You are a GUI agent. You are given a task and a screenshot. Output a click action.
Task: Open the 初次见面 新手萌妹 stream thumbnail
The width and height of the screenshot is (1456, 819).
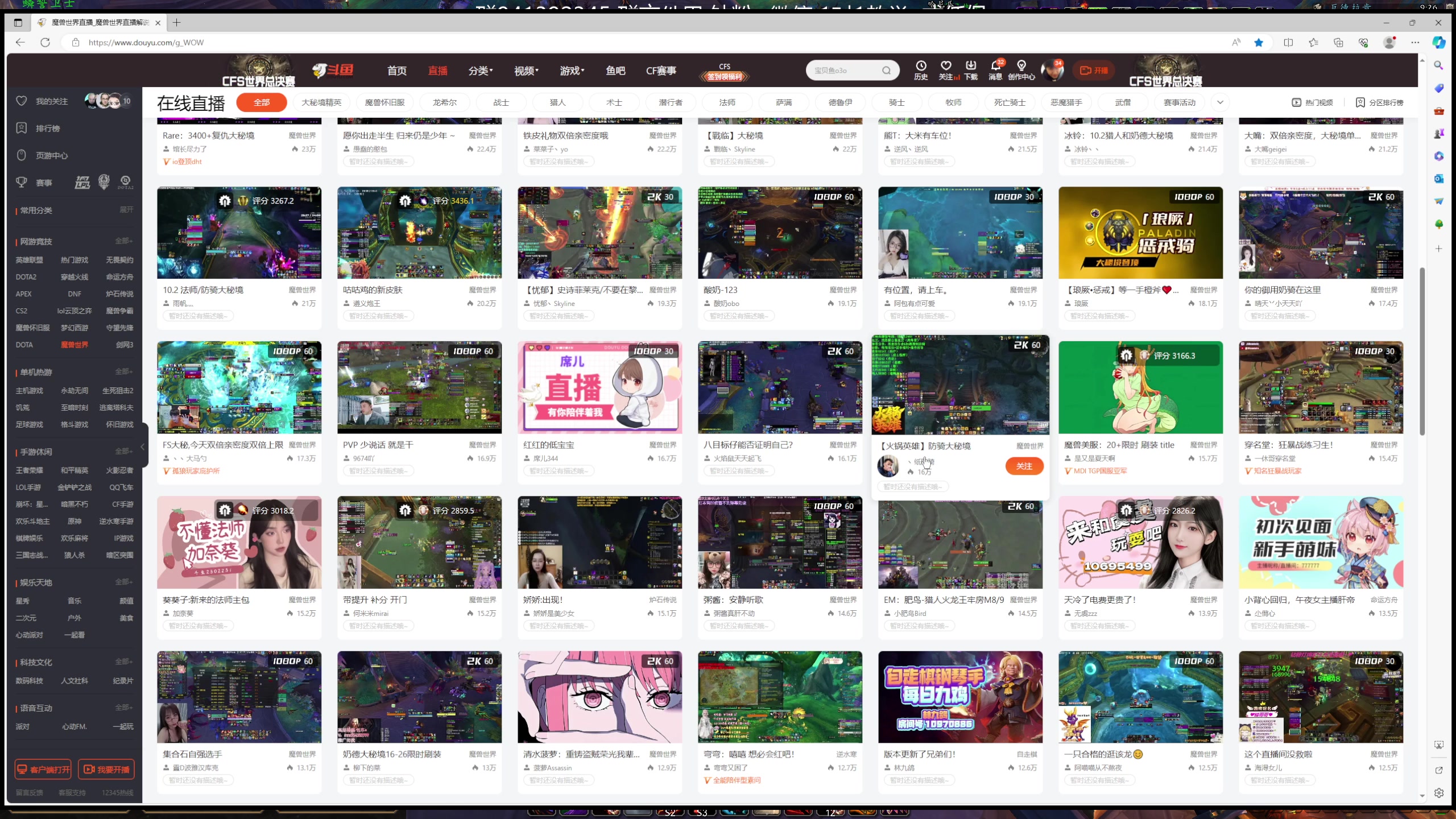pos(1321,542)
